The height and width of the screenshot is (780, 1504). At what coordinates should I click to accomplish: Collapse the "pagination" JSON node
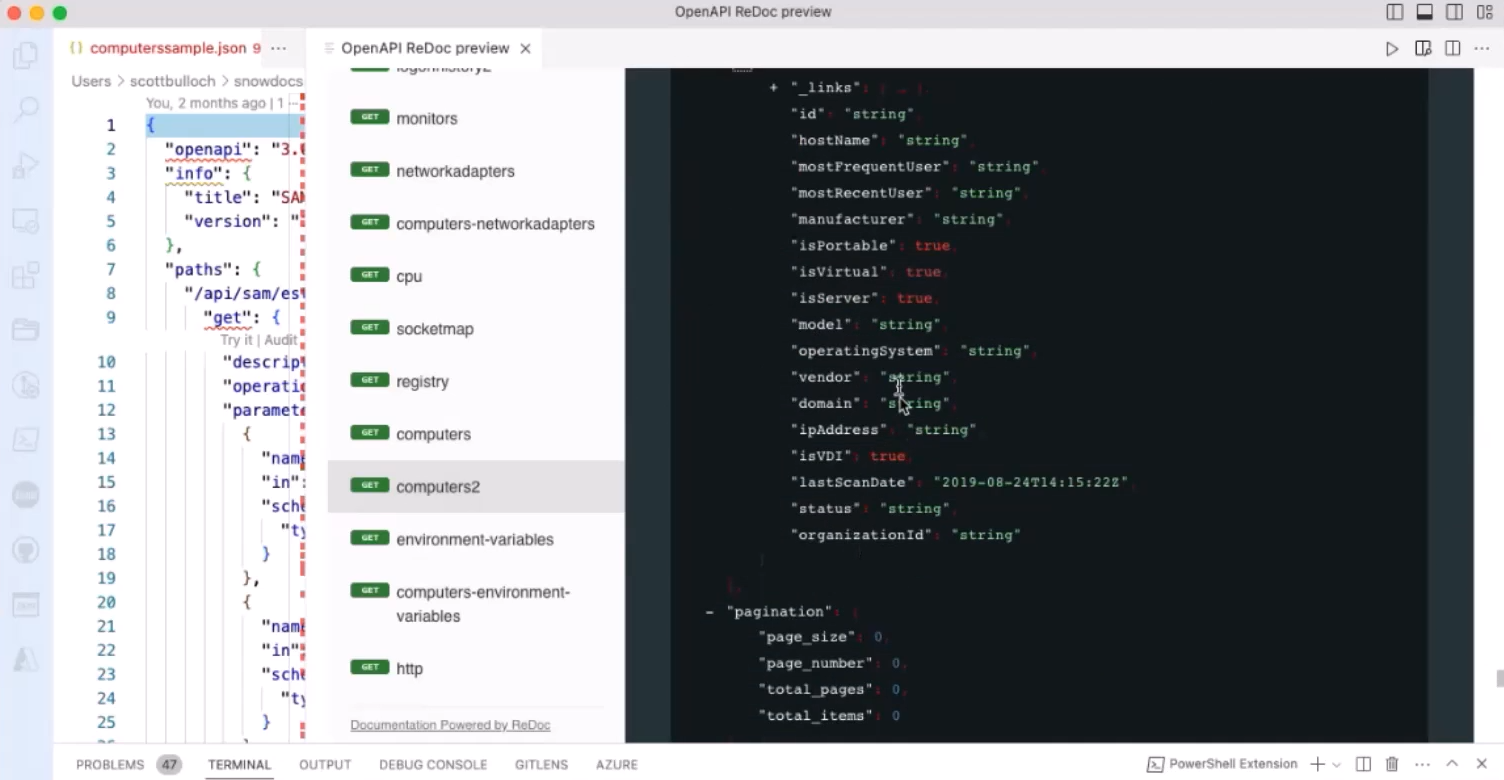pos(709,611)
